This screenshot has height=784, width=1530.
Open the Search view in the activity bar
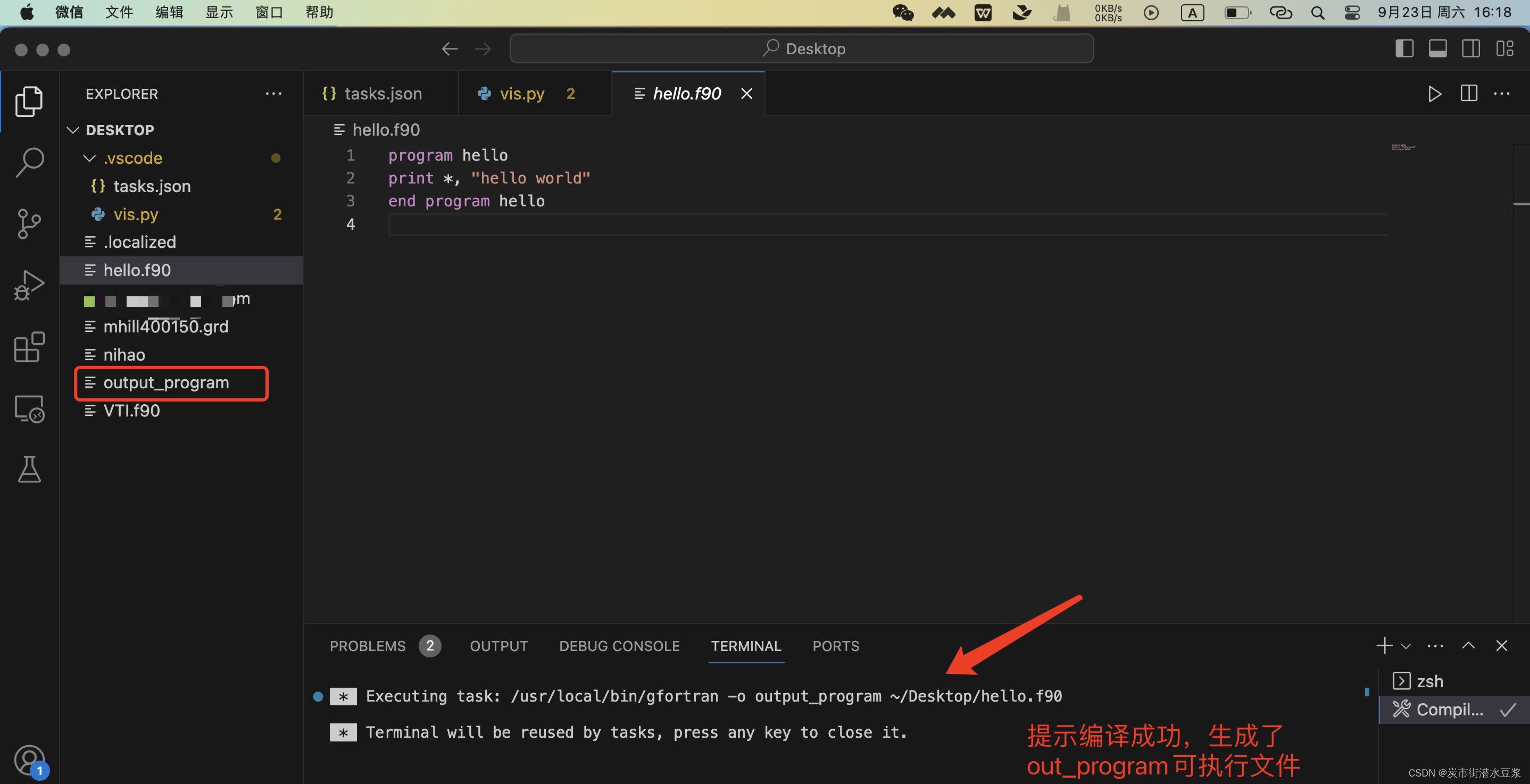tap(29, 161)
